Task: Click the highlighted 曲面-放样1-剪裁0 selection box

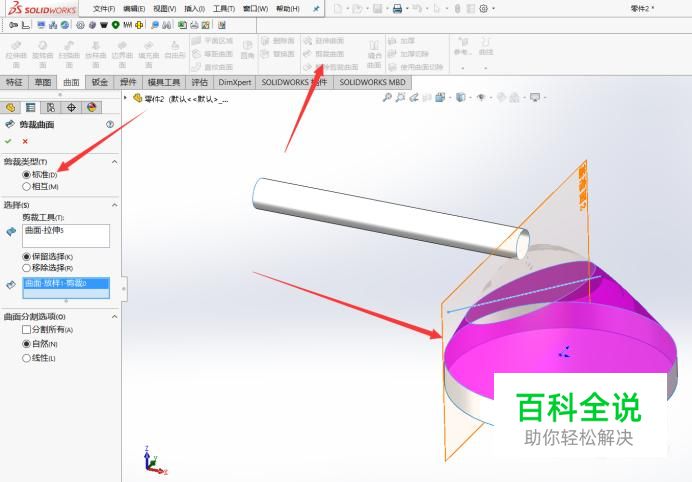Action: (x=66, y=288)
